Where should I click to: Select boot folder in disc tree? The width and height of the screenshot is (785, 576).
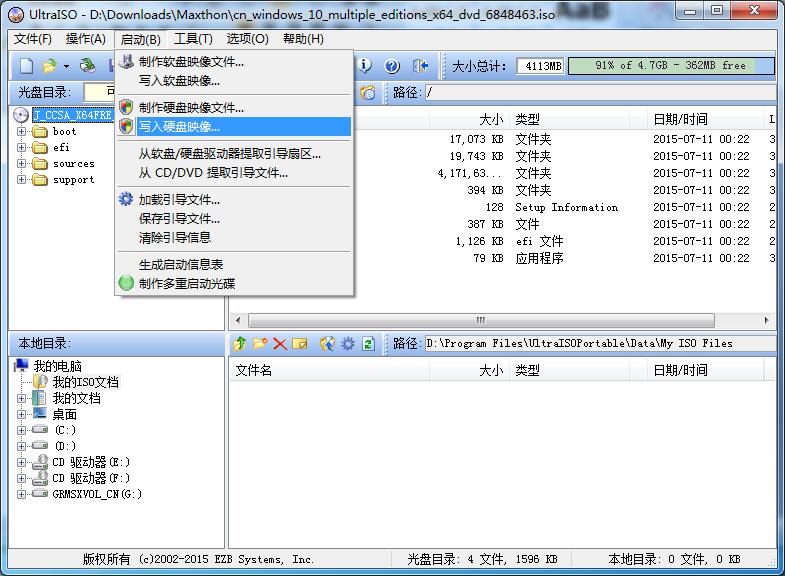[65, 132]
